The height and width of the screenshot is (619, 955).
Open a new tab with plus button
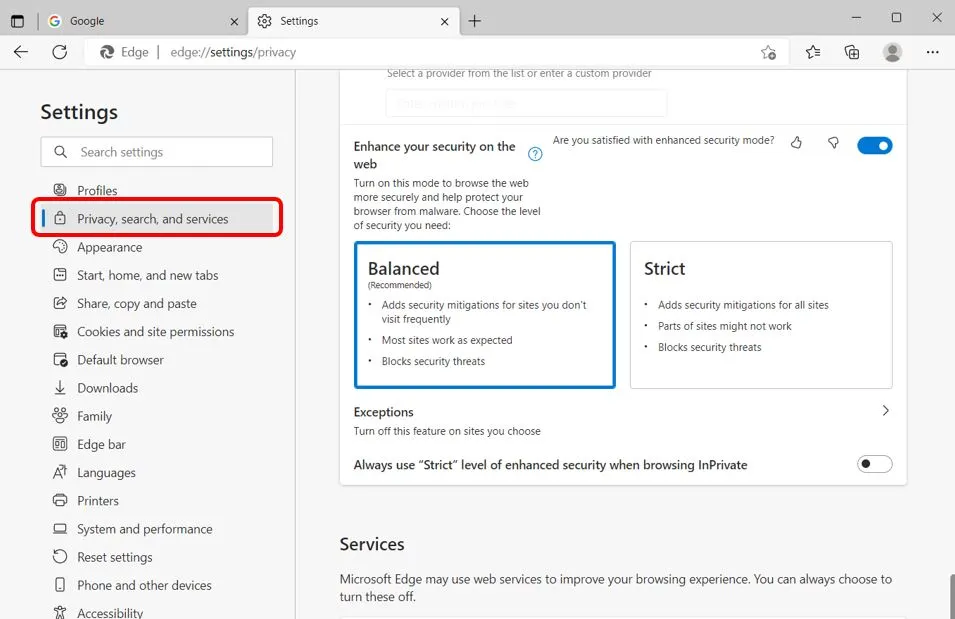(474, 21)
